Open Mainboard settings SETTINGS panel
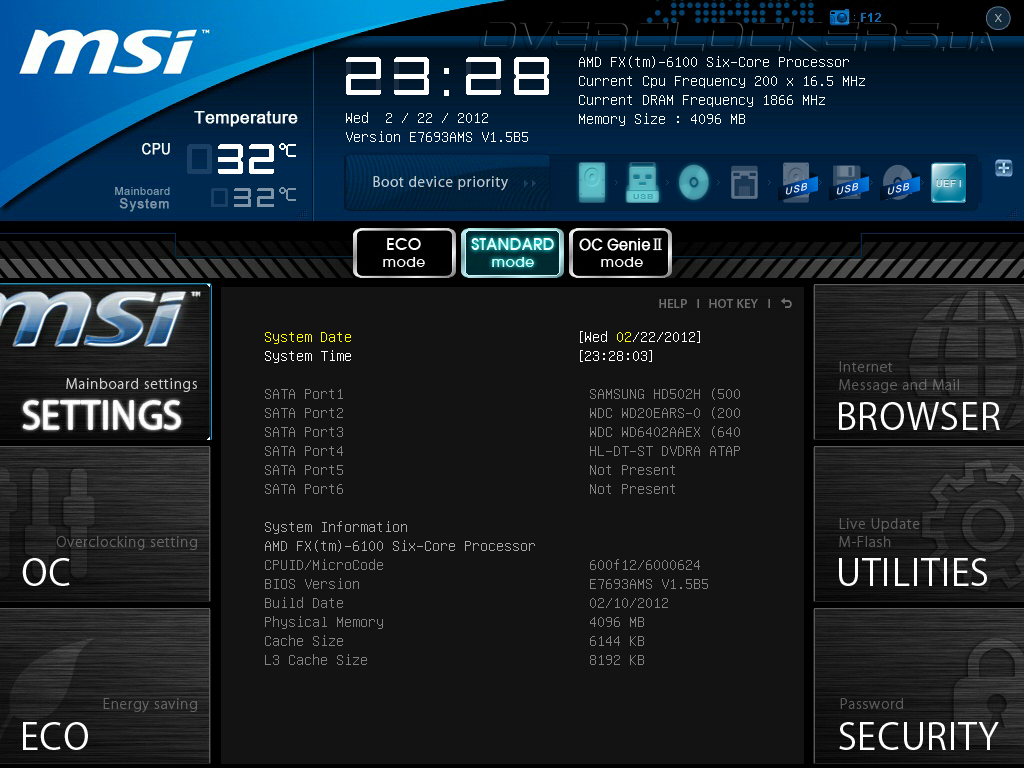This screenshot has width=1024, height=768. [x=105, y=362]
